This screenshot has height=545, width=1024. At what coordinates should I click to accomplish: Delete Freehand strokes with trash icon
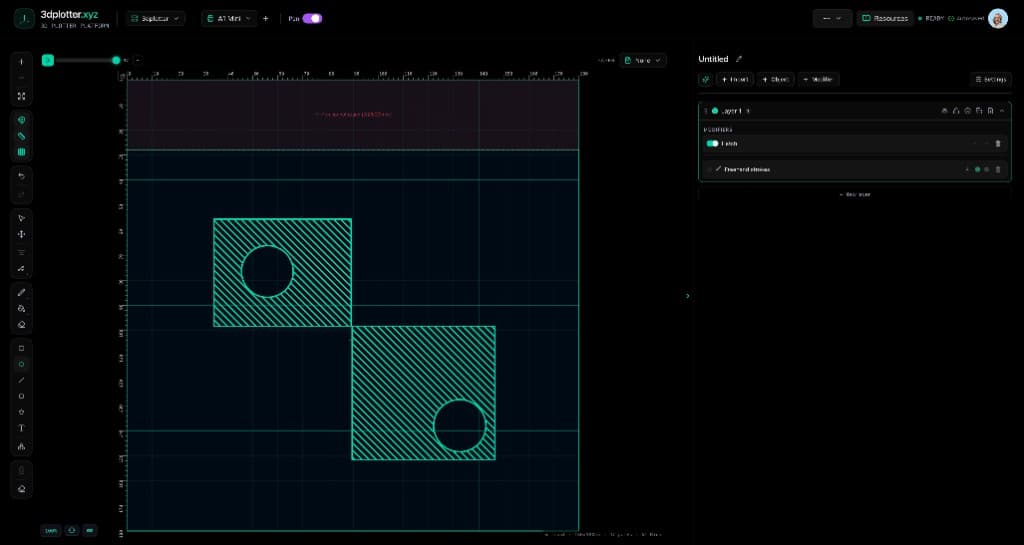(998, 169)
